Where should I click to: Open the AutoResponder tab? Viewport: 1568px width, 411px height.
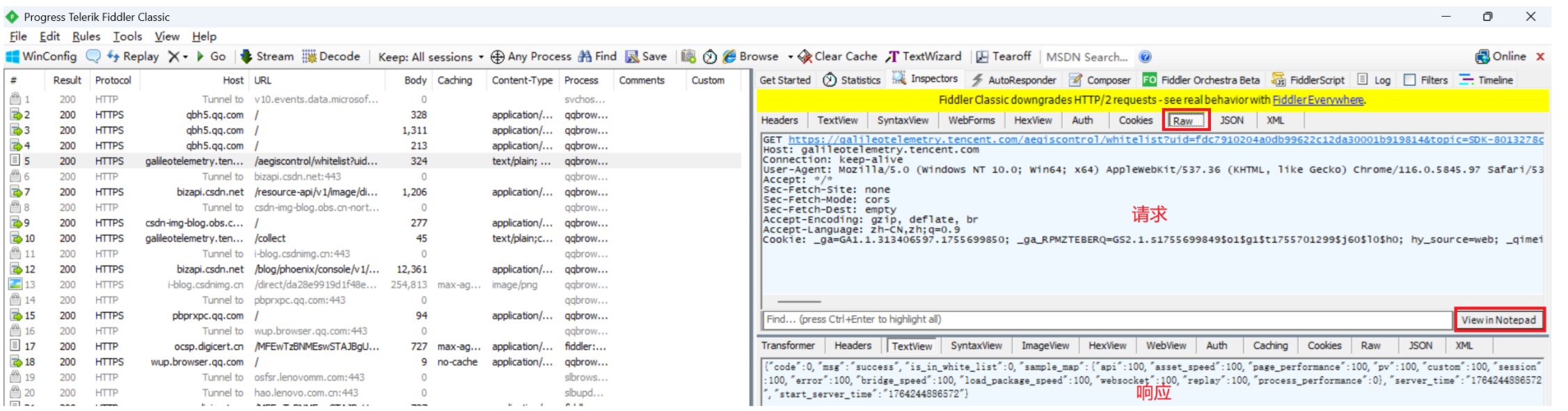(x=1013, y=80)
